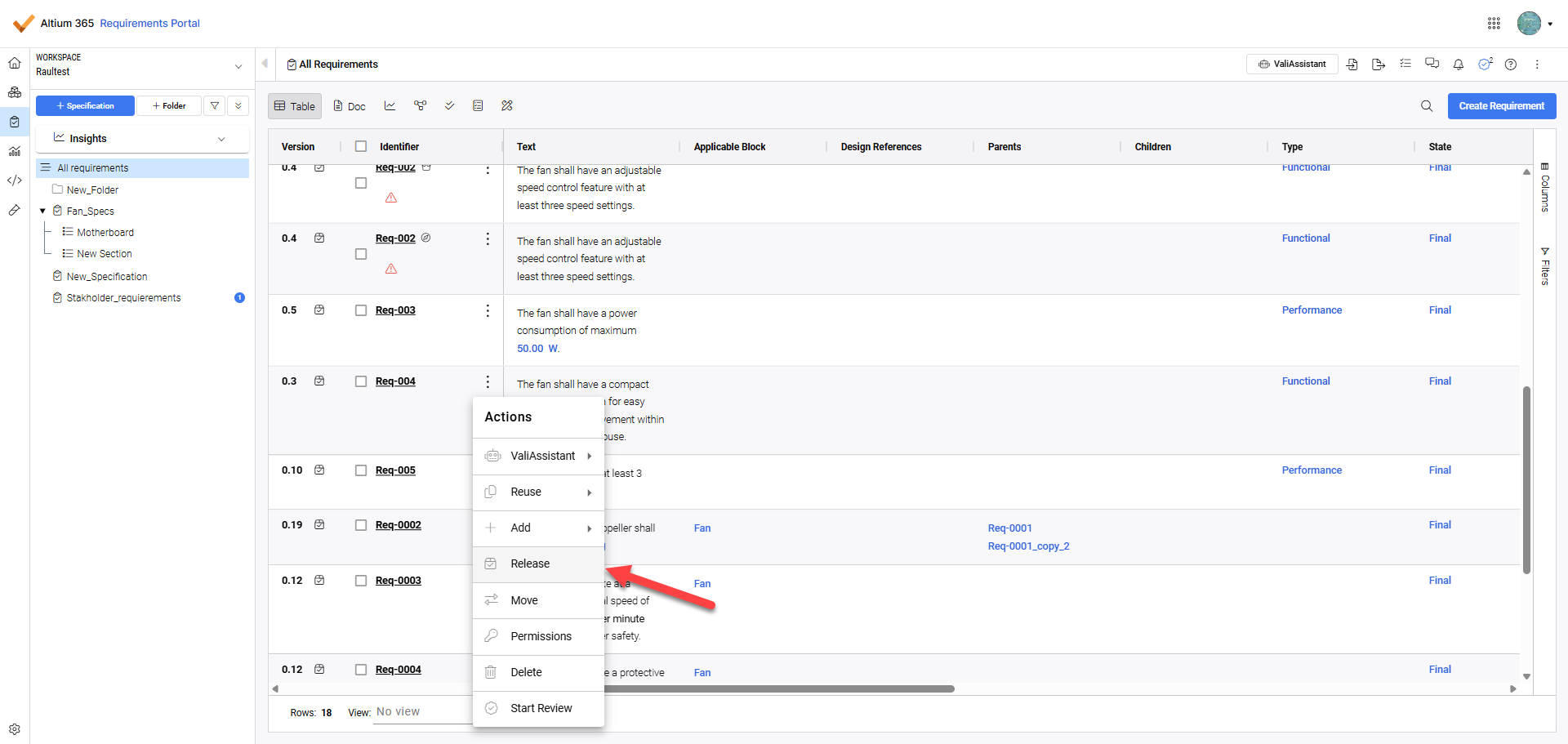Open the code view sidebar icon

[x=15, y=180]
